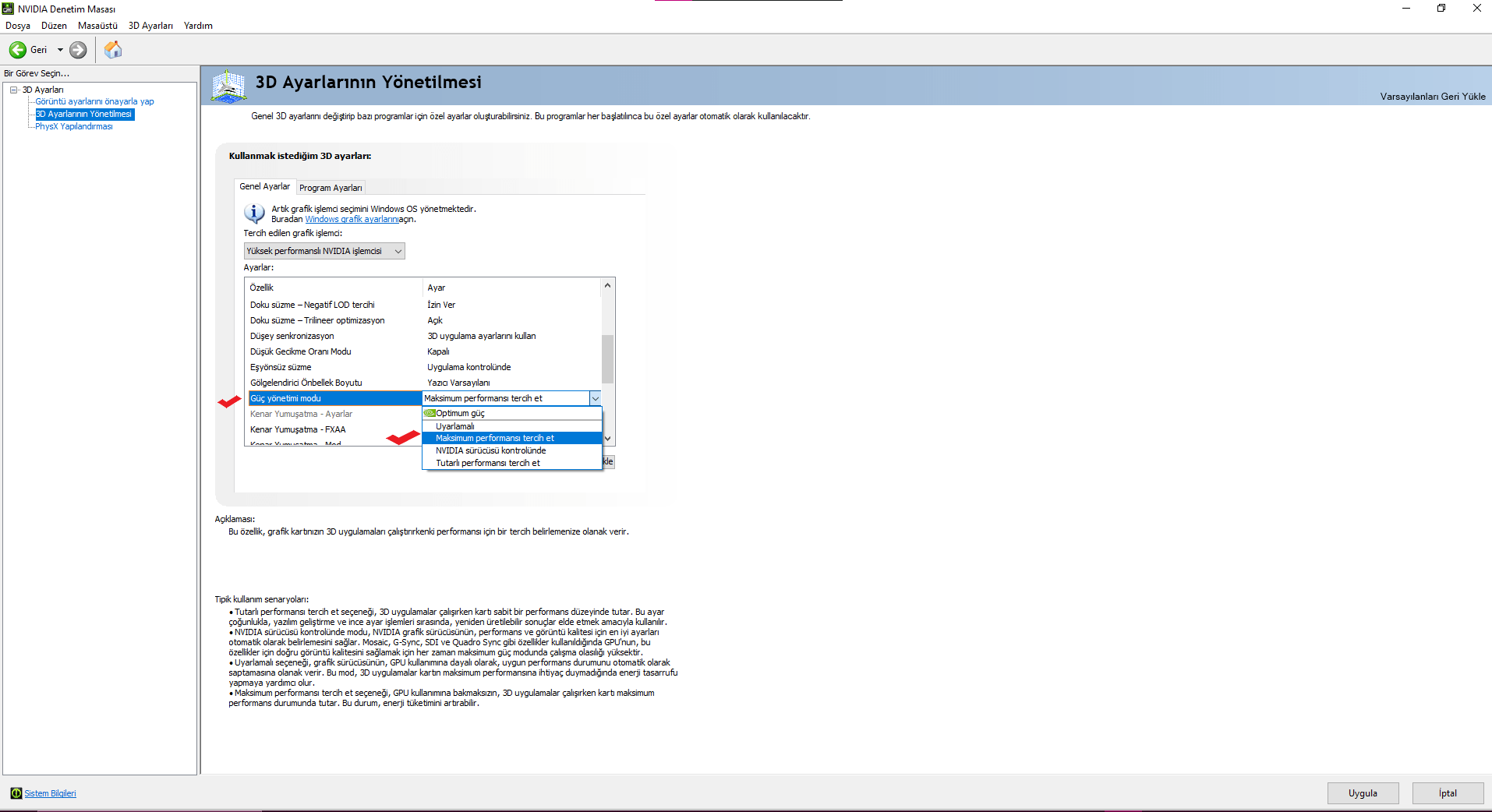This screenshot has height=812, width=1492.
Task: Select Kenar Yumuşatma - FXAA row
Action: (335, 429)
